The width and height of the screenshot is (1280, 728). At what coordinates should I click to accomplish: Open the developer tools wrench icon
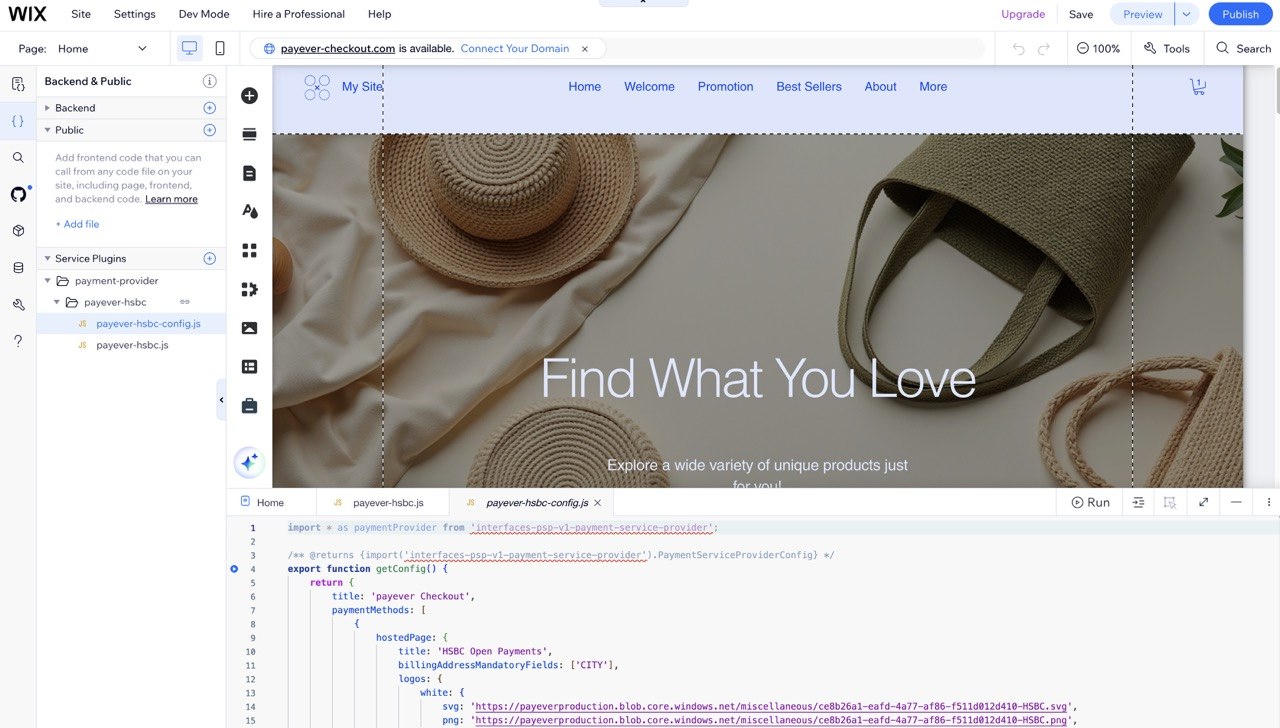point(18,304)
